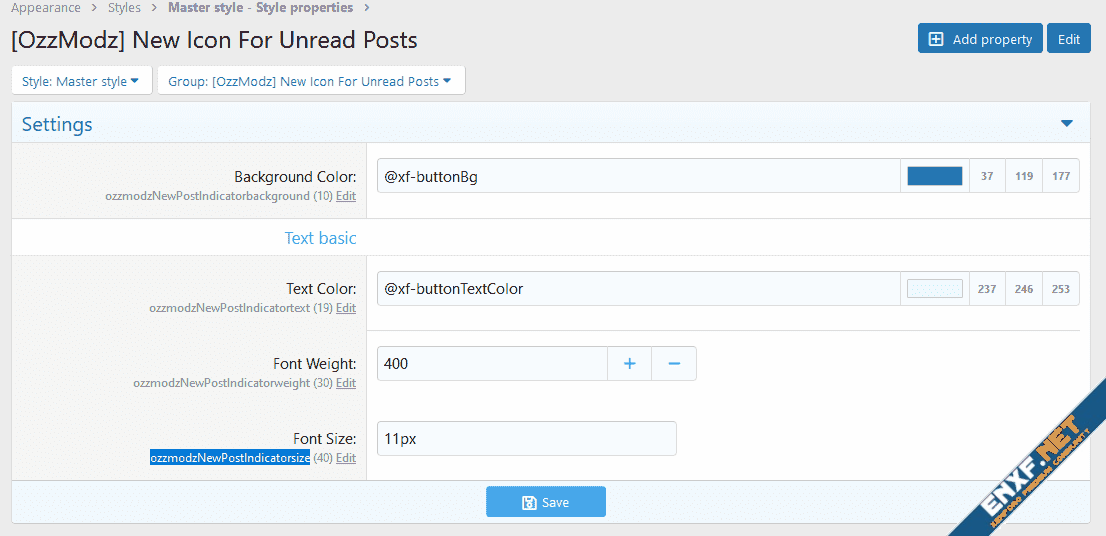Screen dimensions: 1106x536
Task: Open the Group: [OzzModz] dropdown
Action: (310, 81)
